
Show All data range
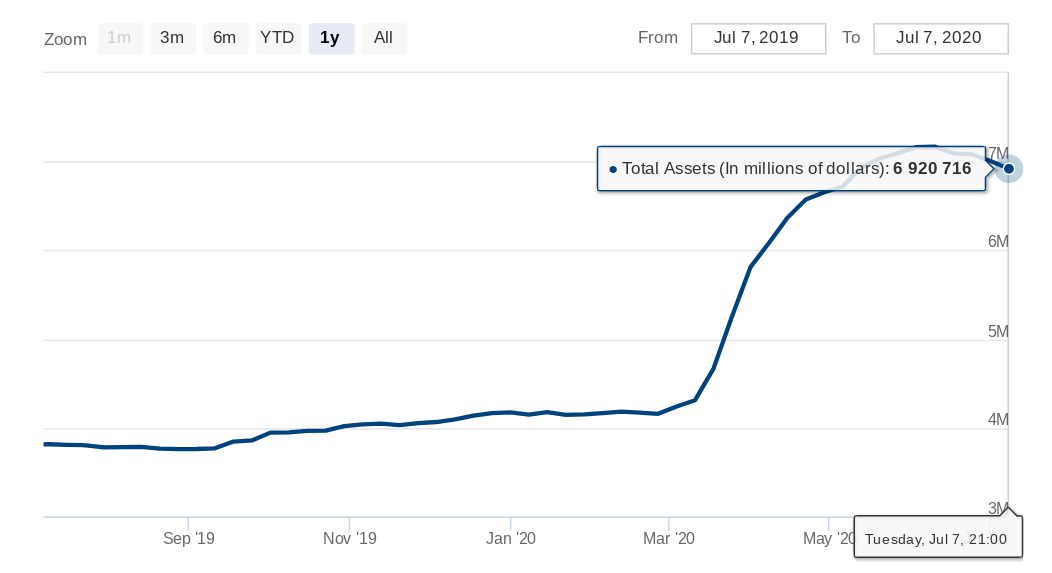pyautogui.click(x=384, y=38)
